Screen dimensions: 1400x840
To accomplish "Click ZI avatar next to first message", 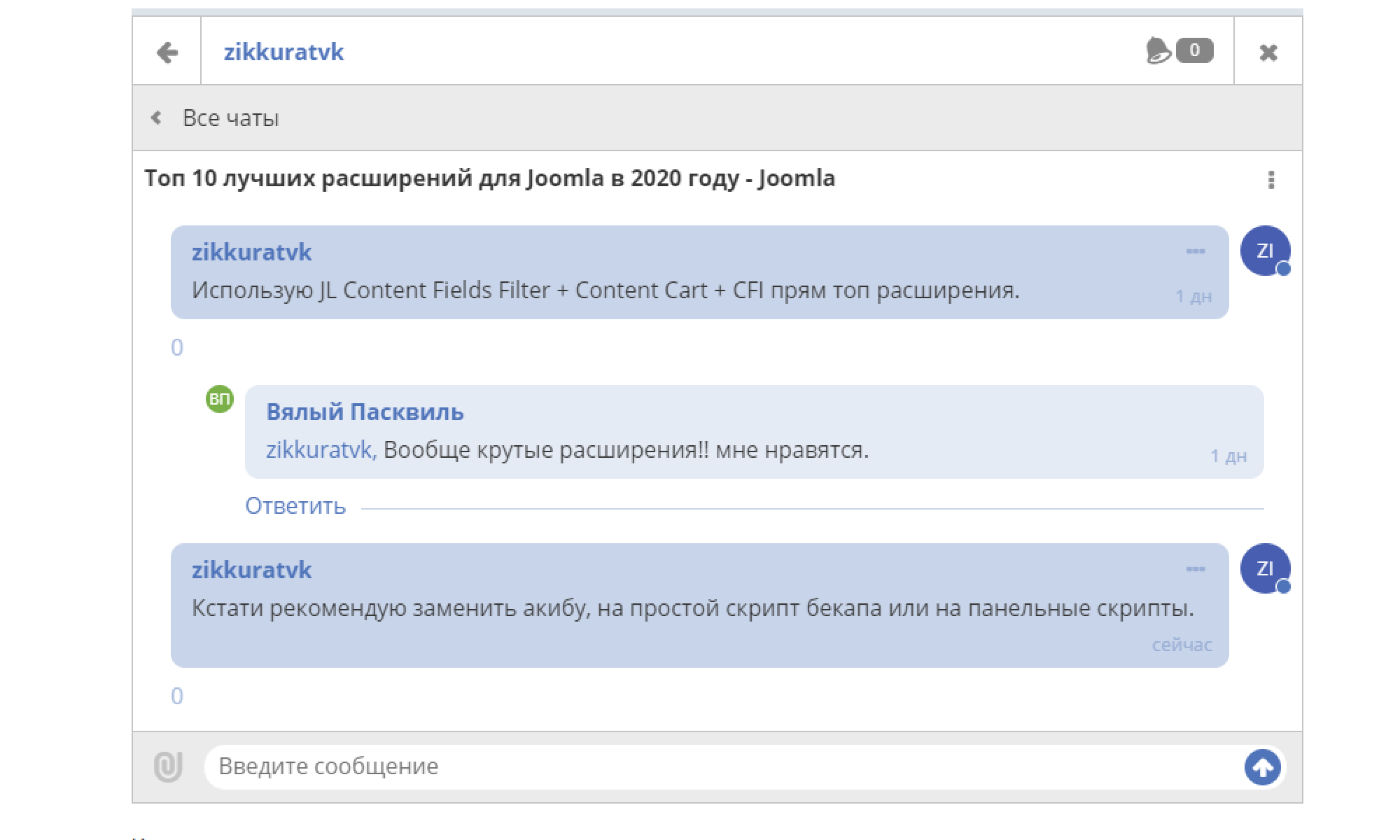I will point(1265,251).
